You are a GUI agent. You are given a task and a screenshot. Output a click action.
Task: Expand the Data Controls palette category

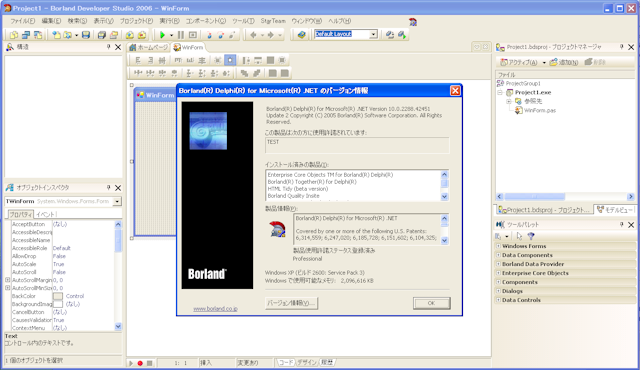(x=498, y=300)
